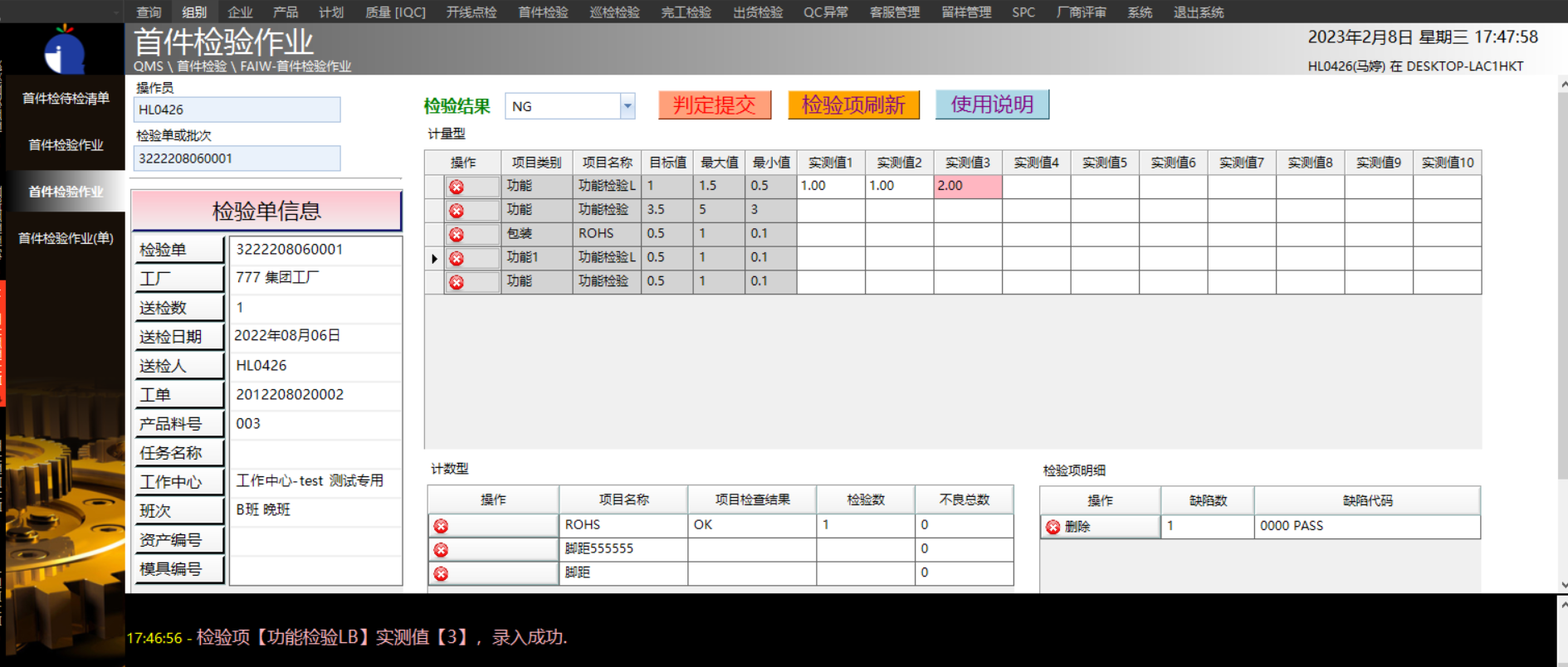The height and width of the screenshot is (667, 1568).
Task: Click the 工作中心-test 测试专用 value
Action: pyautogui.click(x=310, y=480)
